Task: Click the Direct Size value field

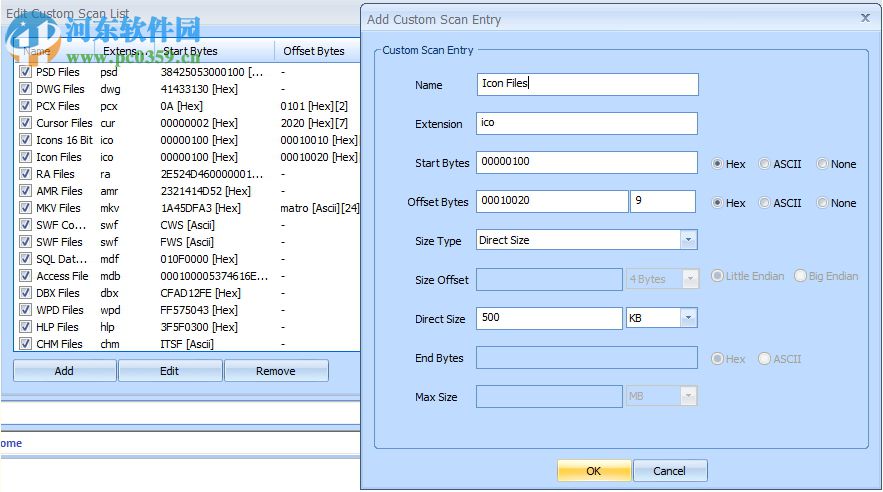Action: tap(549, 318)
